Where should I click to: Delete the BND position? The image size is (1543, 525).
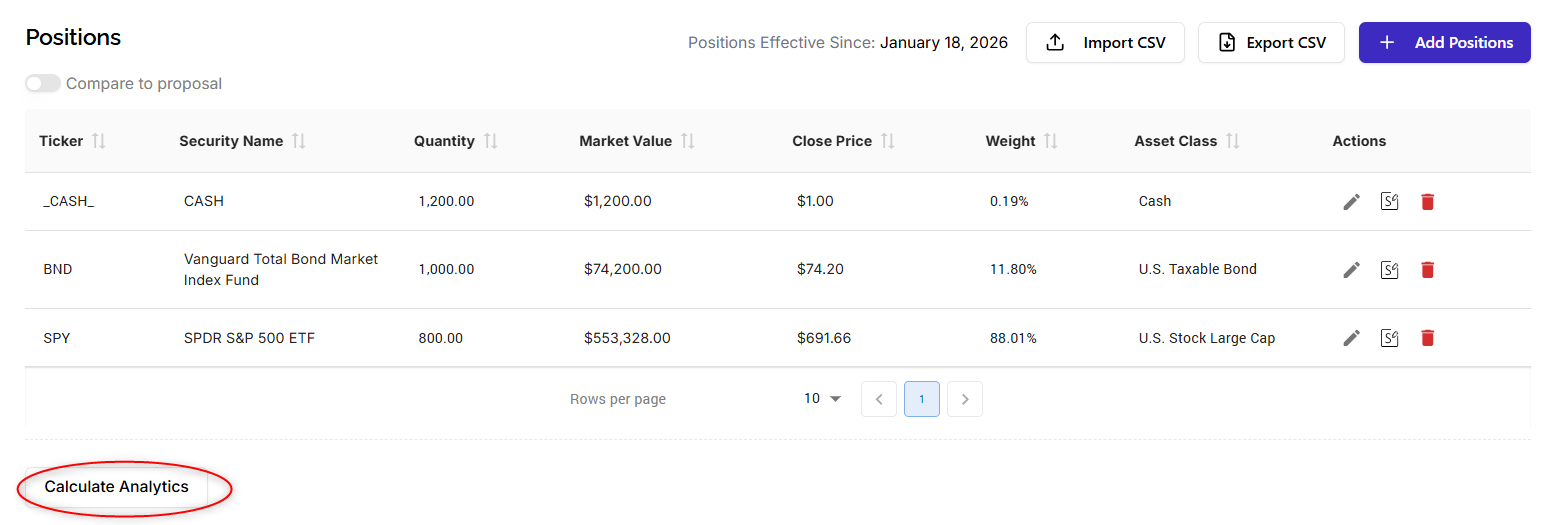pos(1427,270)
